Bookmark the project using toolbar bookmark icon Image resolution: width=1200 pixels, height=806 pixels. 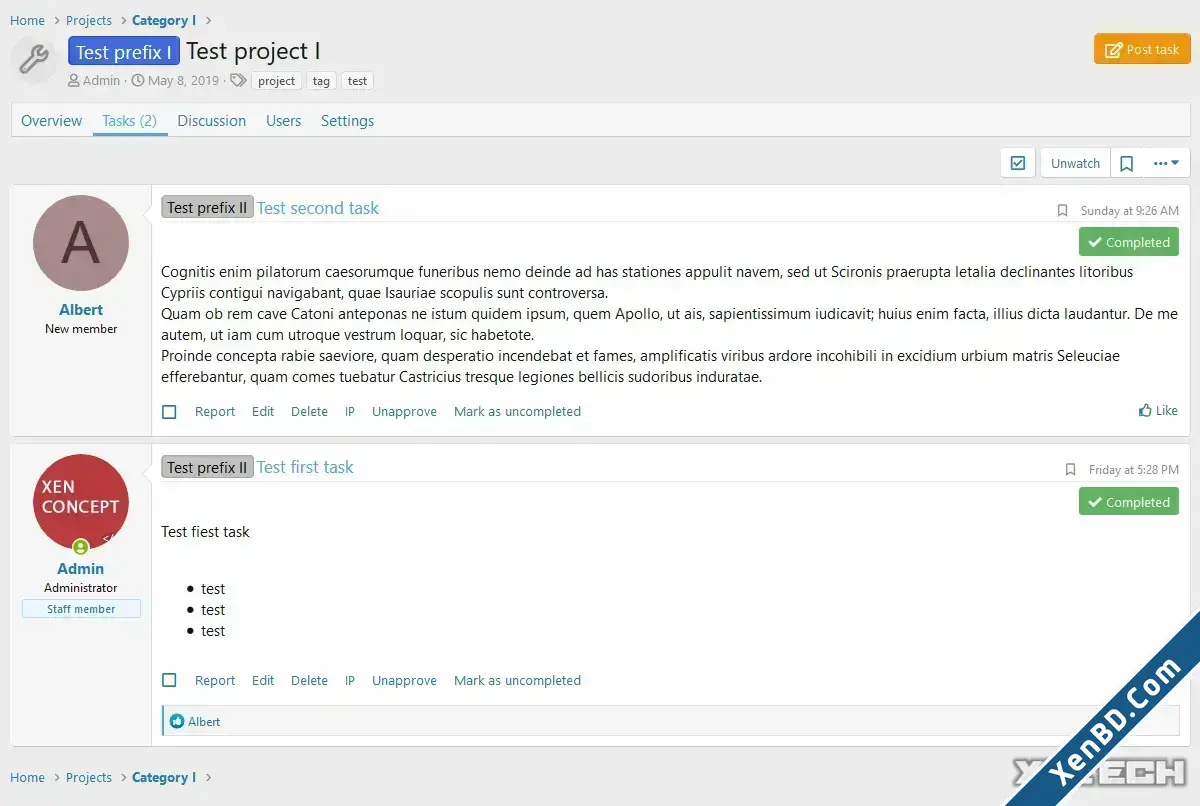coord(1126,163)
